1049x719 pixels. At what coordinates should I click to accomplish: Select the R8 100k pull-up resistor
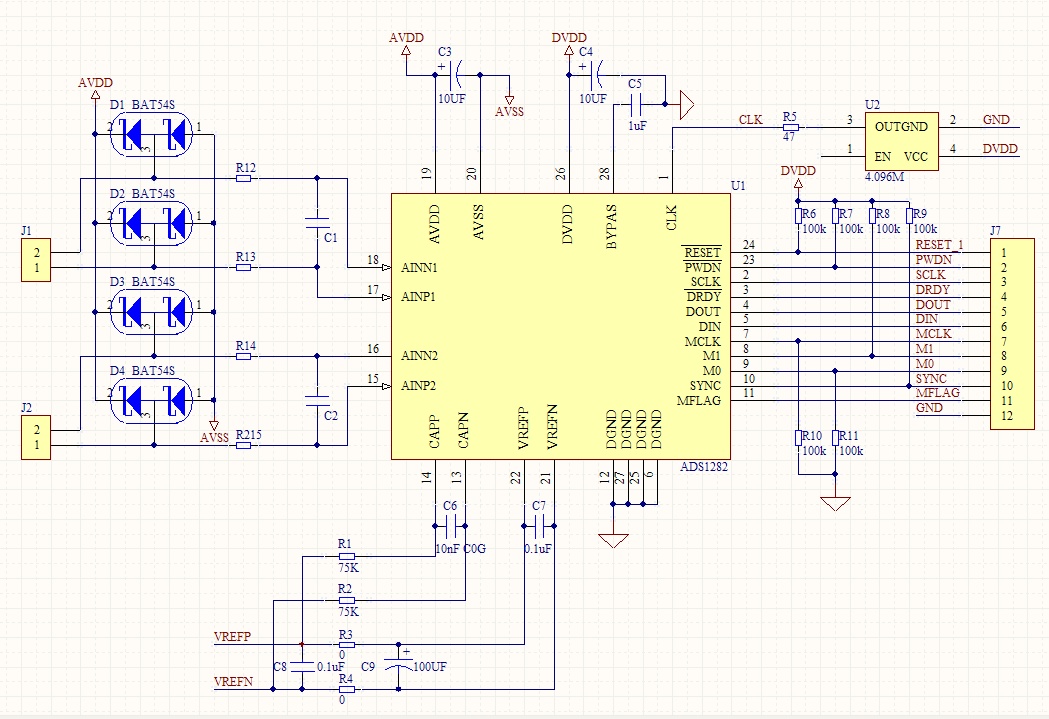[x=872, y=215]
